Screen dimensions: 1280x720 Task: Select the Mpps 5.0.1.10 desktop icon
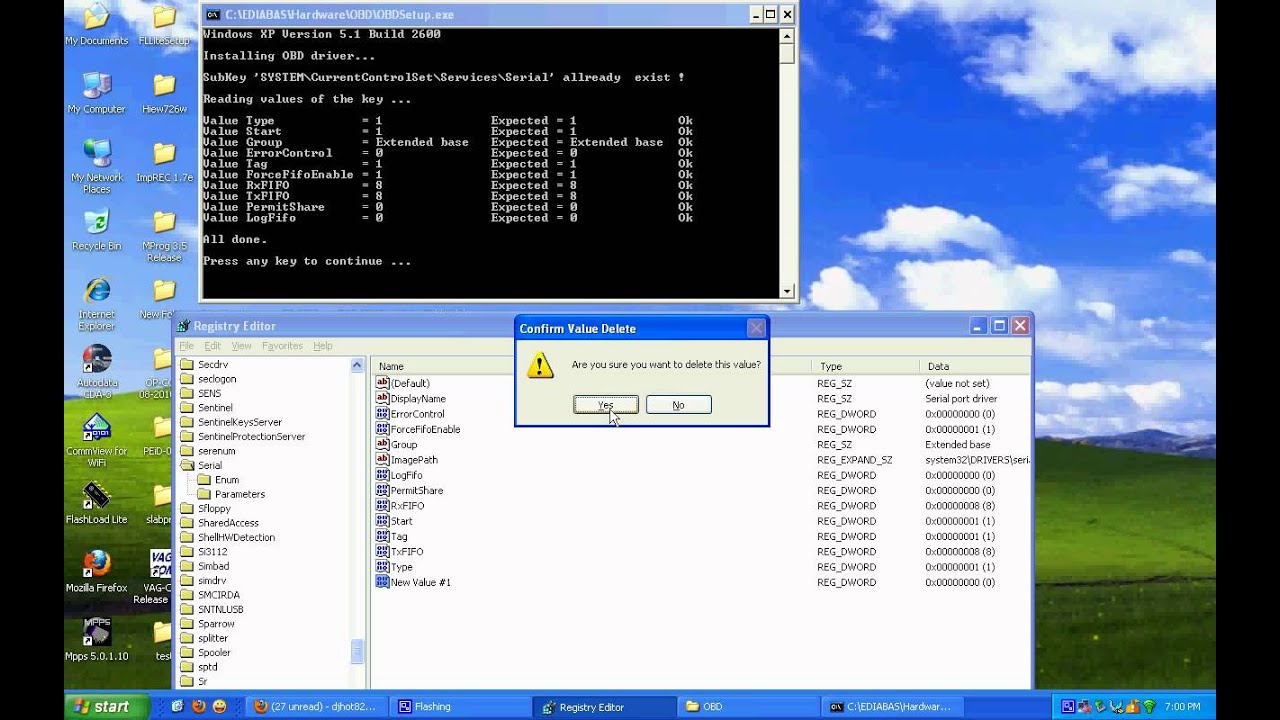pyautogui.click(x=97, y=640)
